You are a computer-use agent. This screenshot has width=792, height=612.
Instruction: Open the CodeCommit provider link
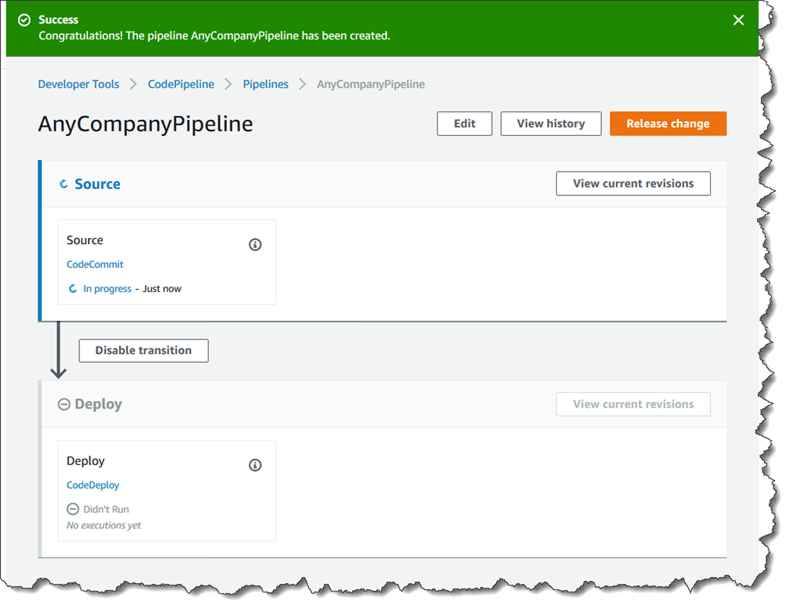tap(95, 265)
